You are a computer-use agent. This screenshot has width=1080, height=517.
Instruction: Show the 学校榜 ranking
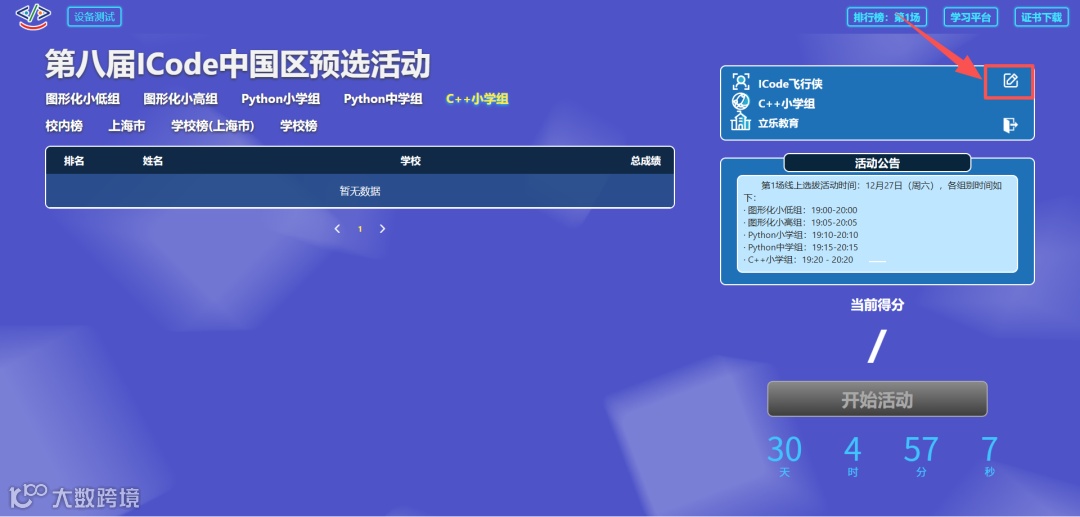click(x=298, y=126)
